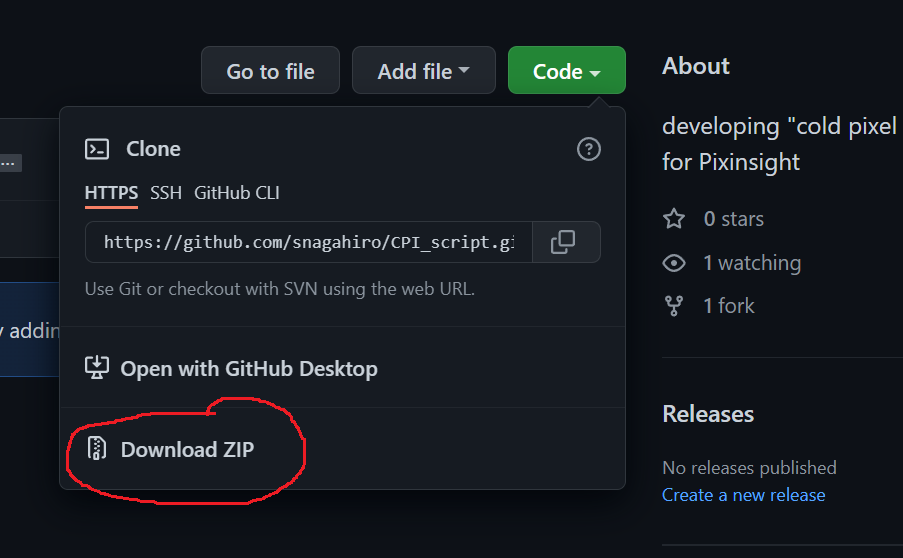Open the 0 stars link
This screenshot has width=903, height=558.
[x=734, y=219]
